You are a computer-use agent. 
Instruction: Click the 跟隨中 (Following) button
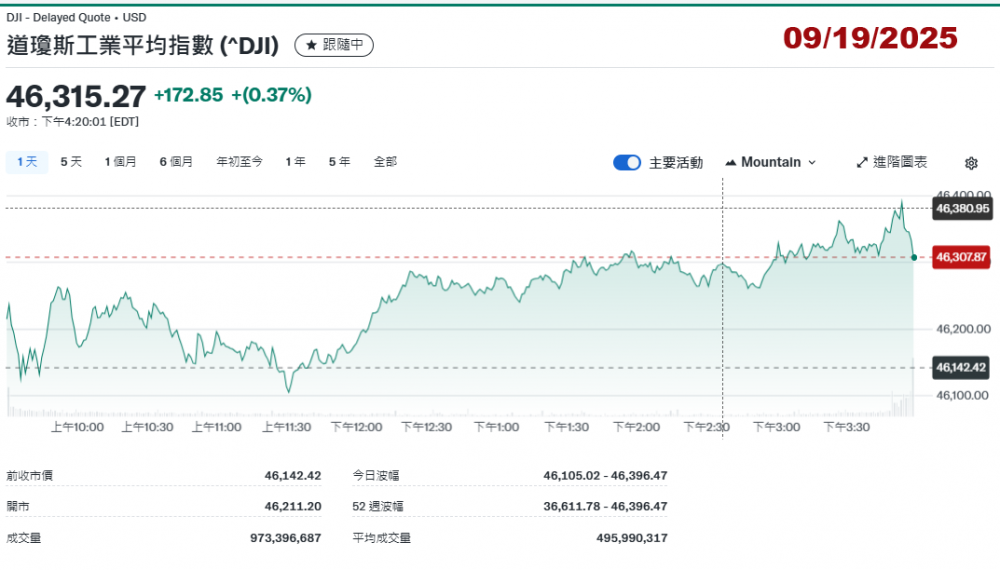coord(334,45)
